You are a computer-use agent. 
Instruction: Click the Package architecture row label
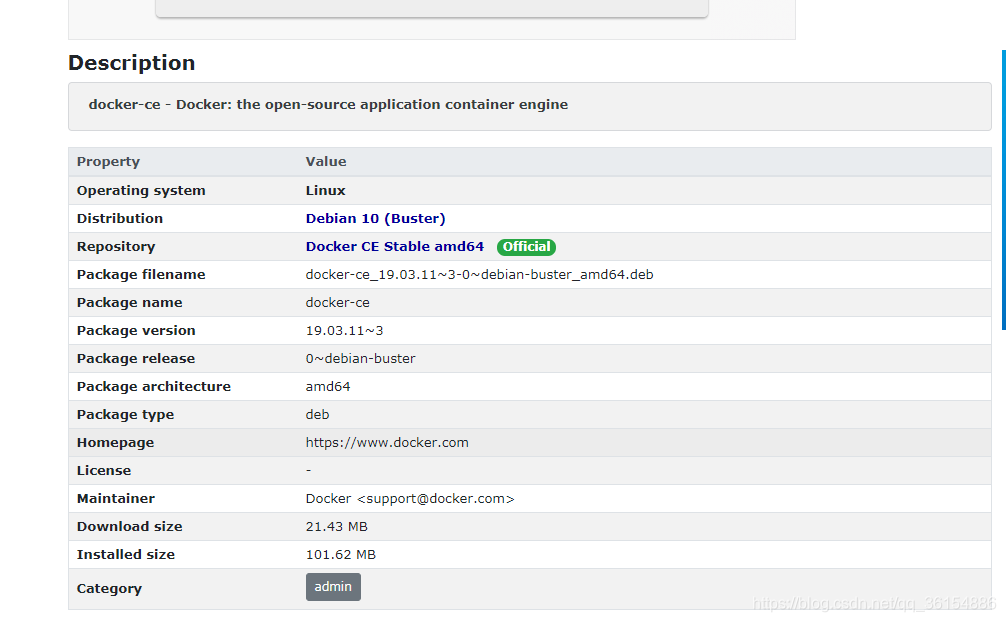(x=154, y=386)
